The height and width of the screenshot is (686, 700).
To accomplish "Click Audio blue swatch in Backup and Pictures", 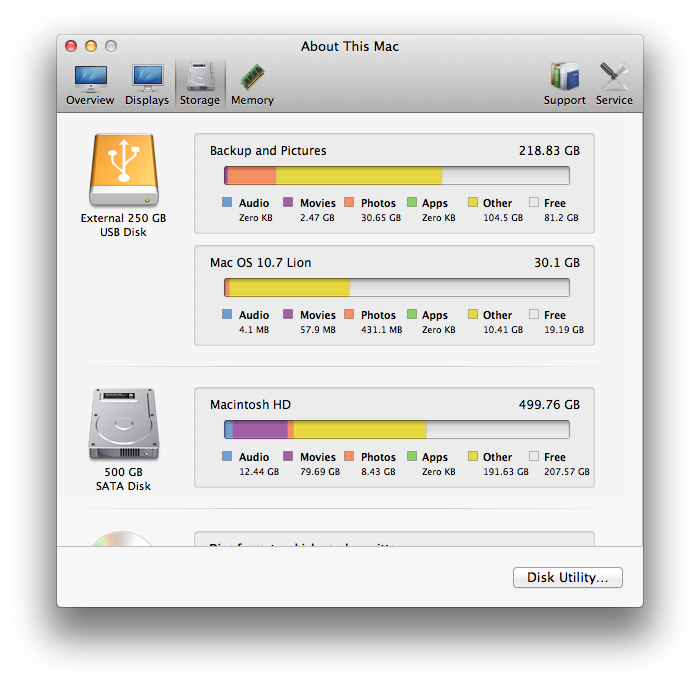I will (x=227, y=202).
